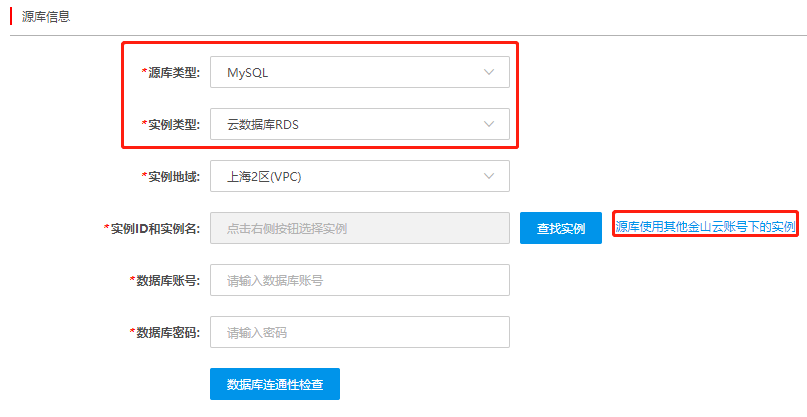Click the 数据库连通性检查 button
This screenshot has width=807, height=417.
click(275, 384)
